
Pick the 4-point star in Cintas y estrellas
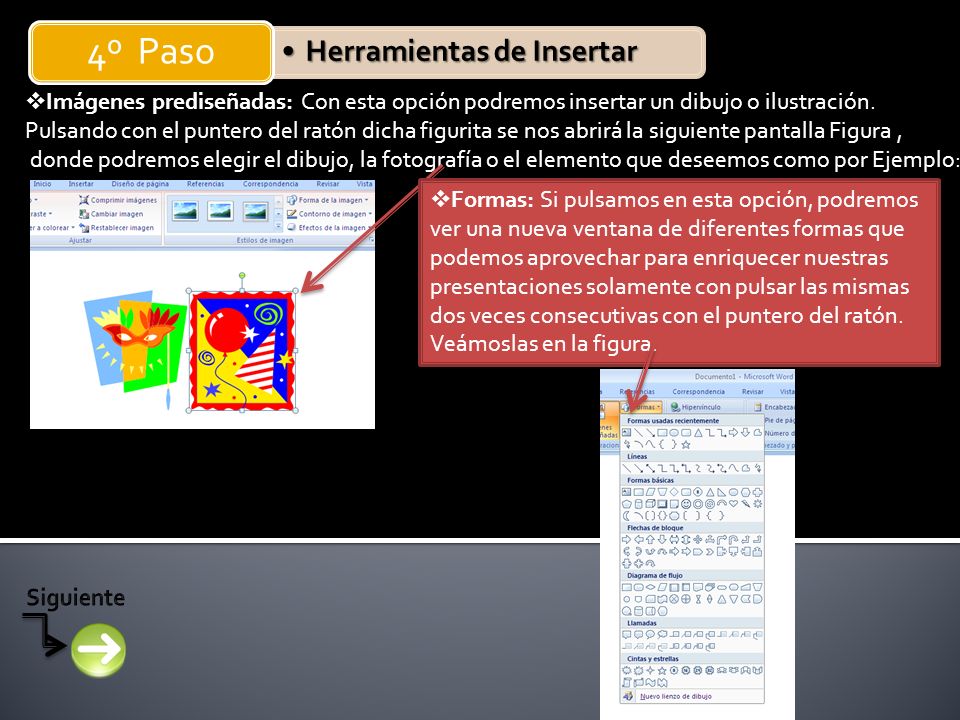click(650, 670)
